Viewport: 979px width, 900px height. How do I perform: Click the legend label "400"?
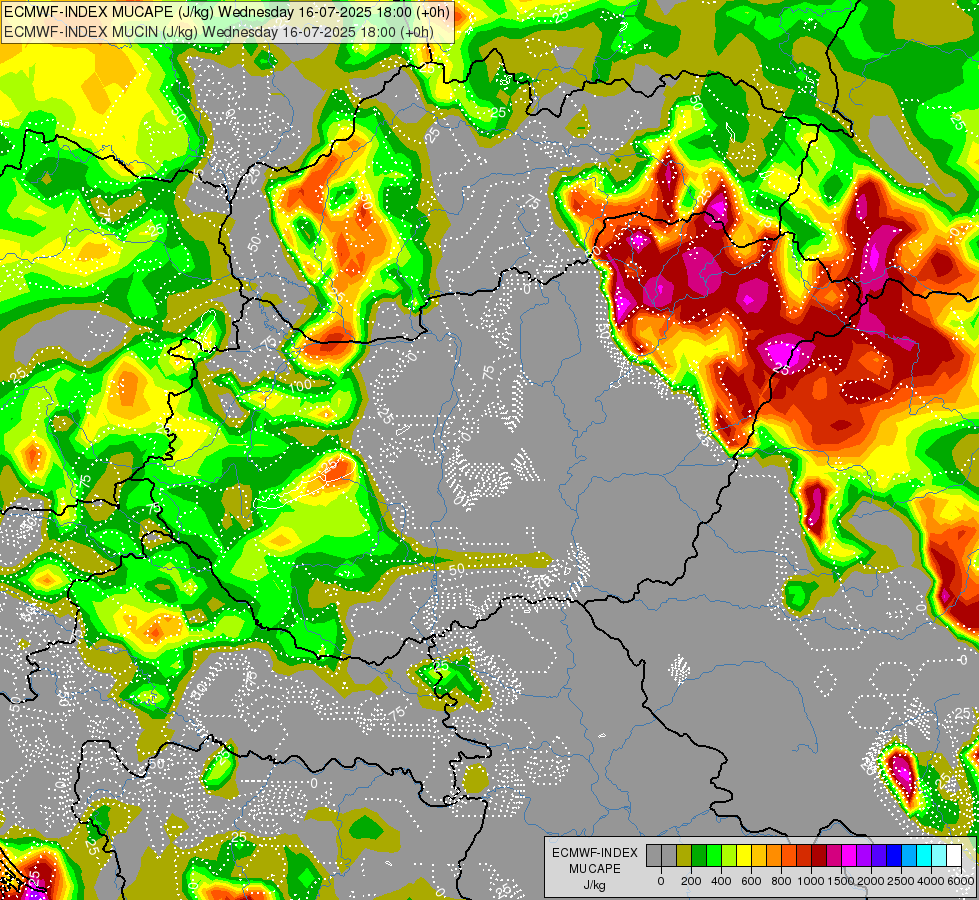click(x=721, y=881)
